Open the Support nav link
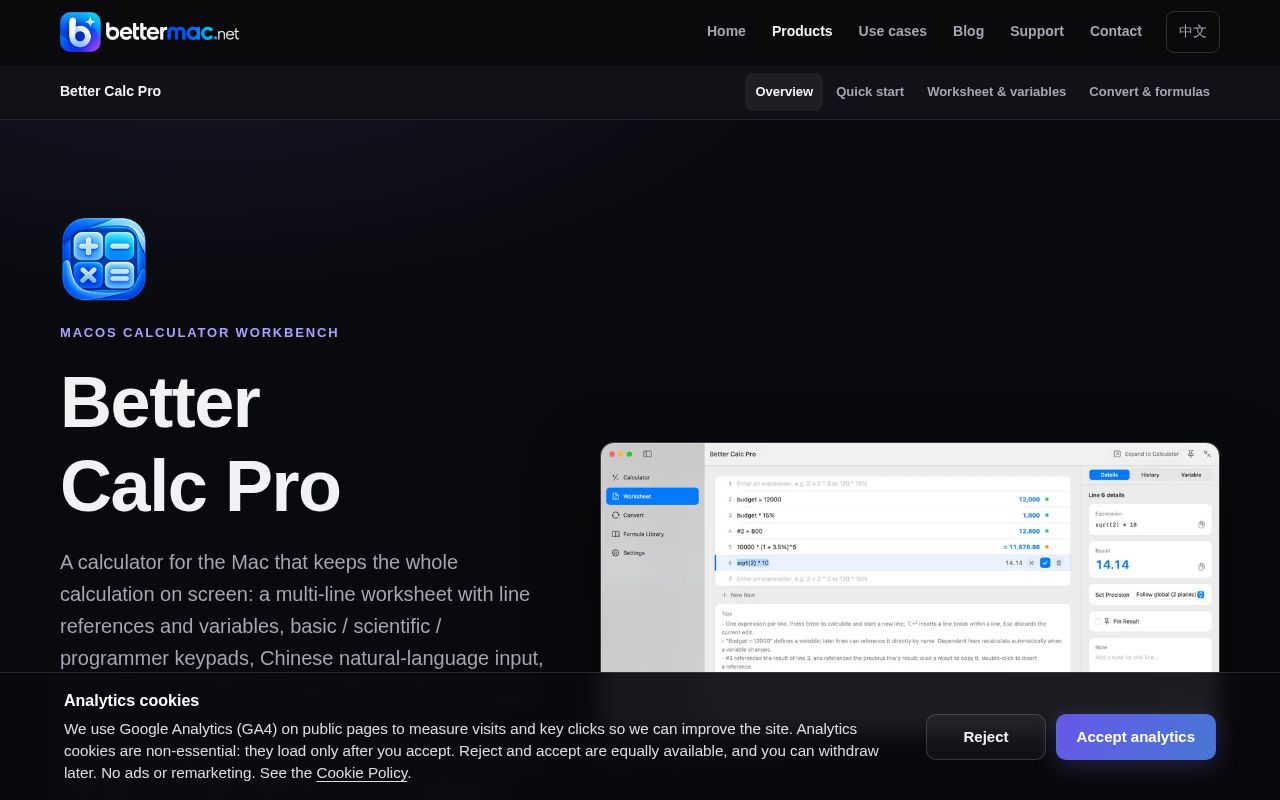 point(1037,31)
